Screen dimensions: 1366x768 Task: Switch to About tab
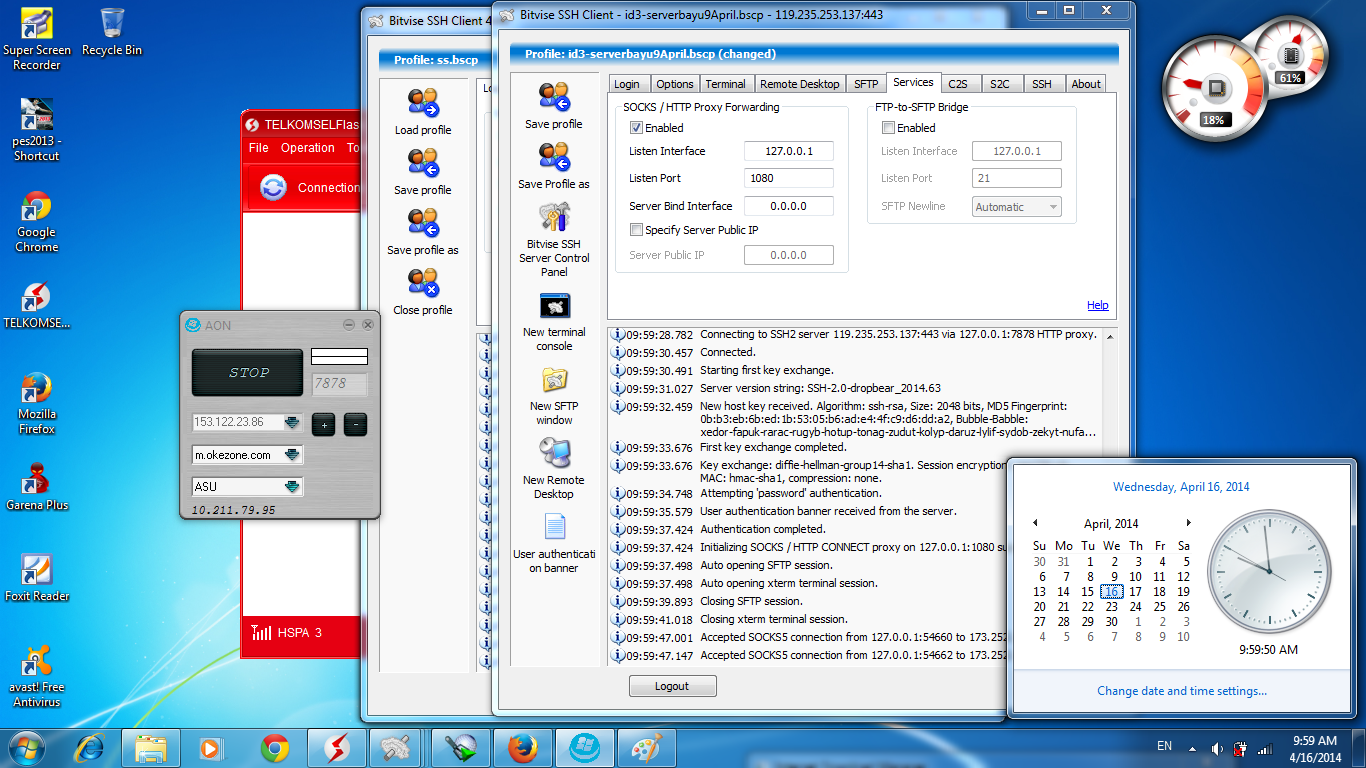click(1086, 84)
